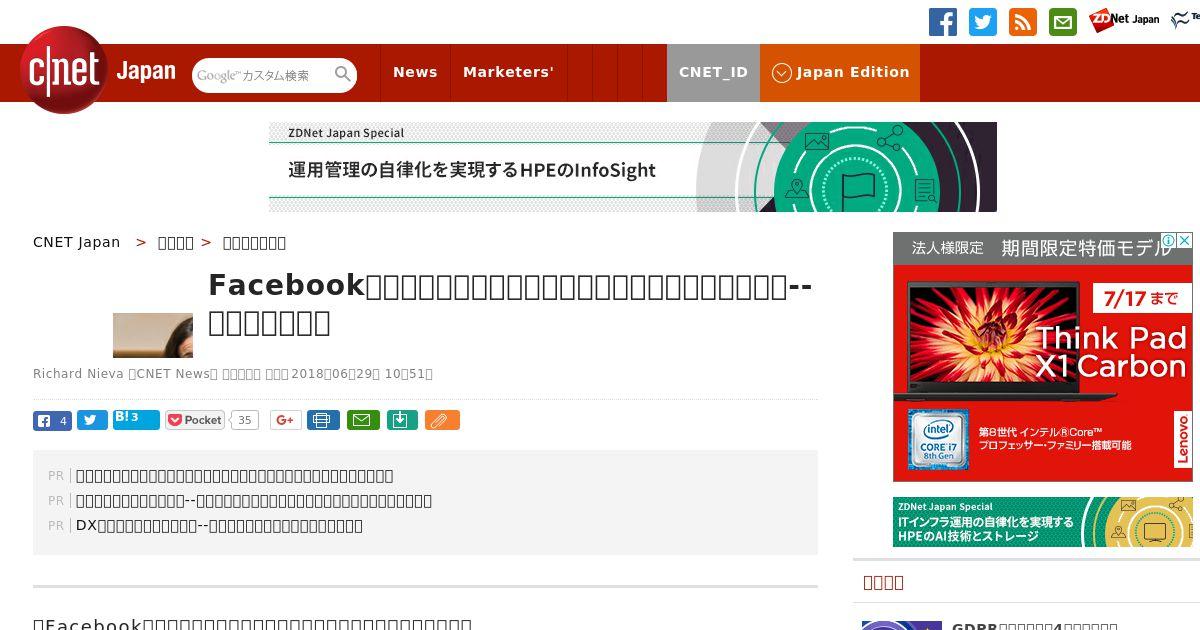Bookmark article on Hatena (B! 3)

pyautogui.click(x=136, y=419)
